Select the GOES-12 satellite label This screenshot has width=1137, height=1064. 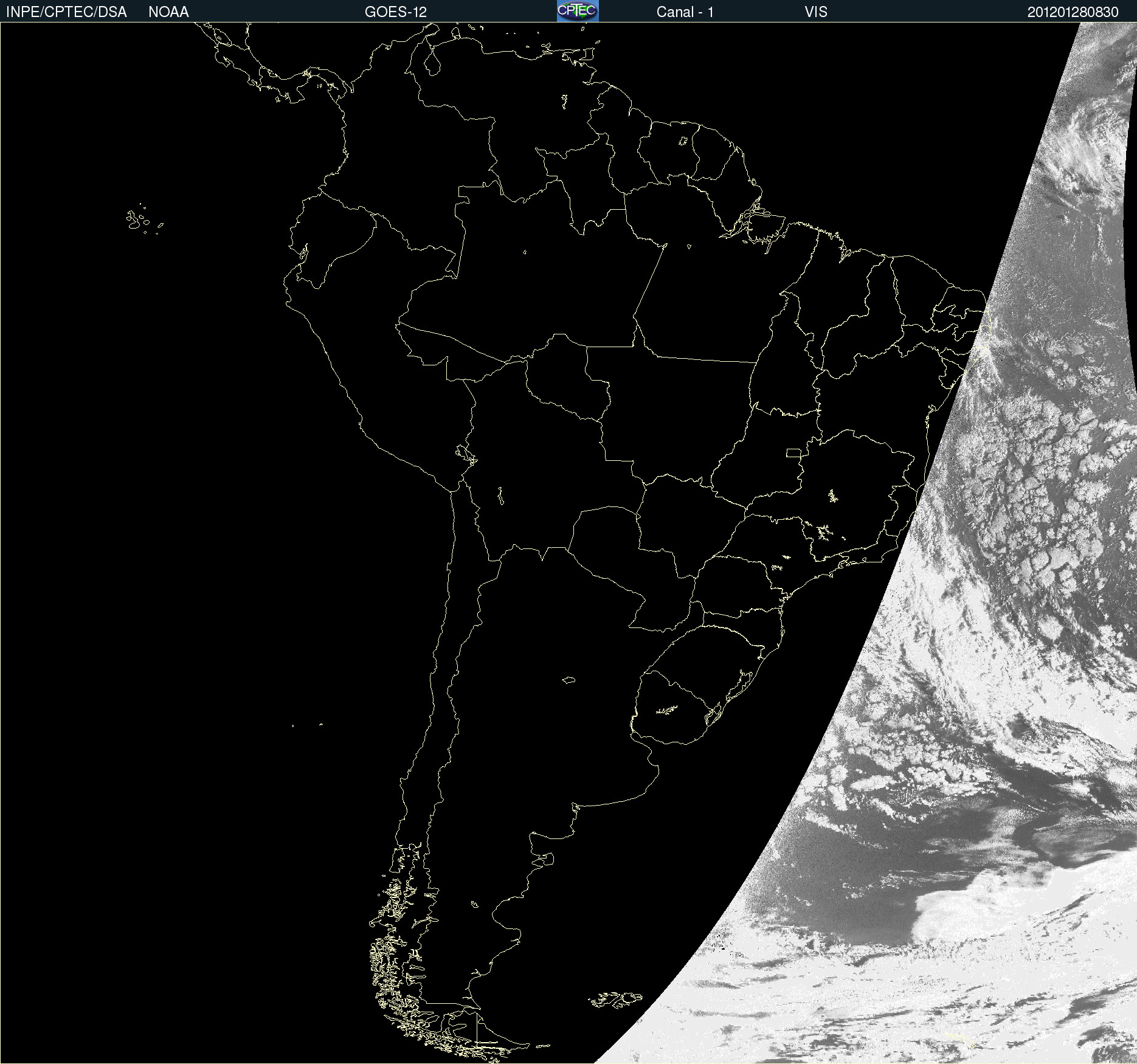pyautogui.click(x=396, y=12)
